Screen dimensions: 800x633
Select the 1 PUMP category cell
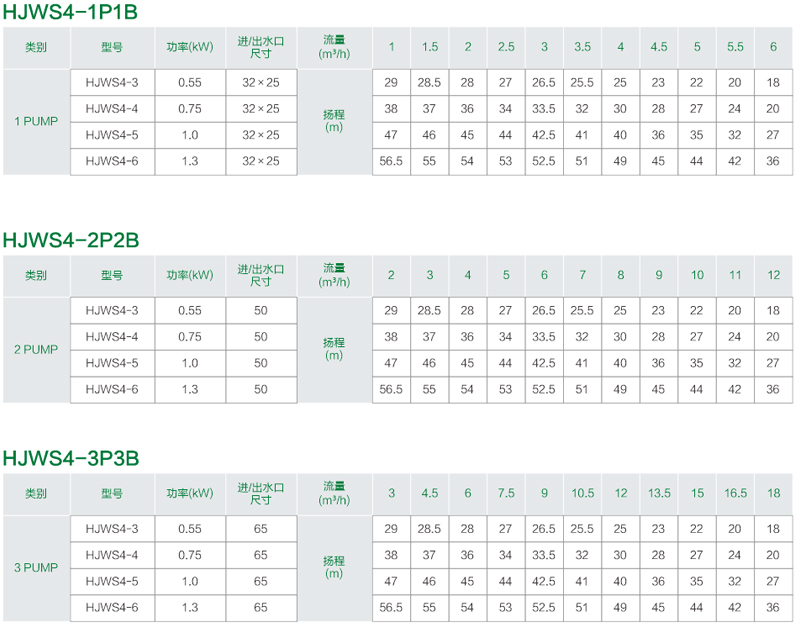coord(36,121)
